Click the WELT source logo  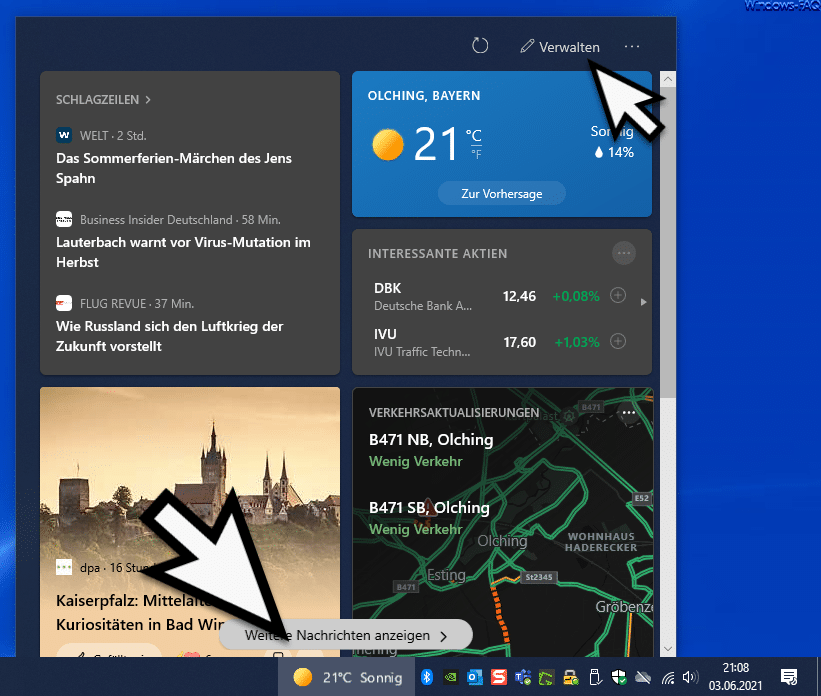pyautogui.click(x=64, y=135)
